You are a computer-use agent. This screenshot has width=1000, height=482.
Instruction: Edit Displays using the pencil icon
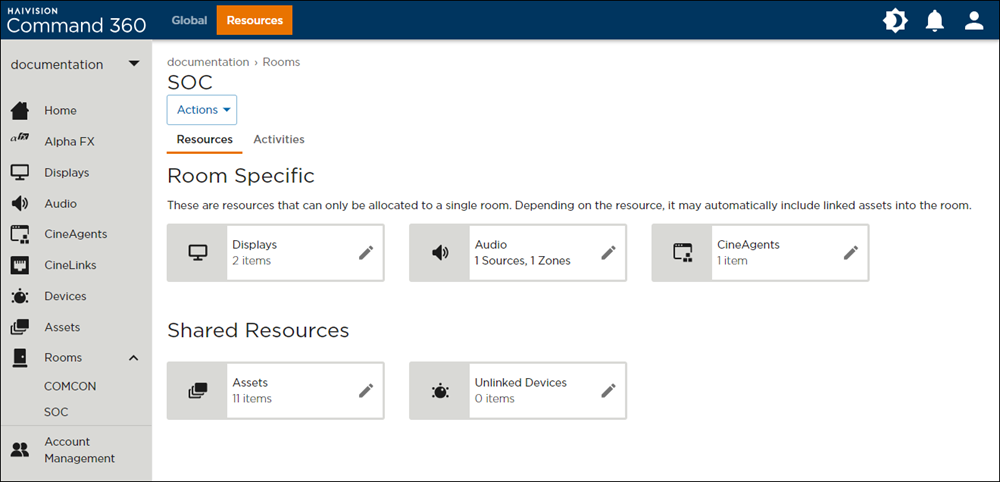366,253
